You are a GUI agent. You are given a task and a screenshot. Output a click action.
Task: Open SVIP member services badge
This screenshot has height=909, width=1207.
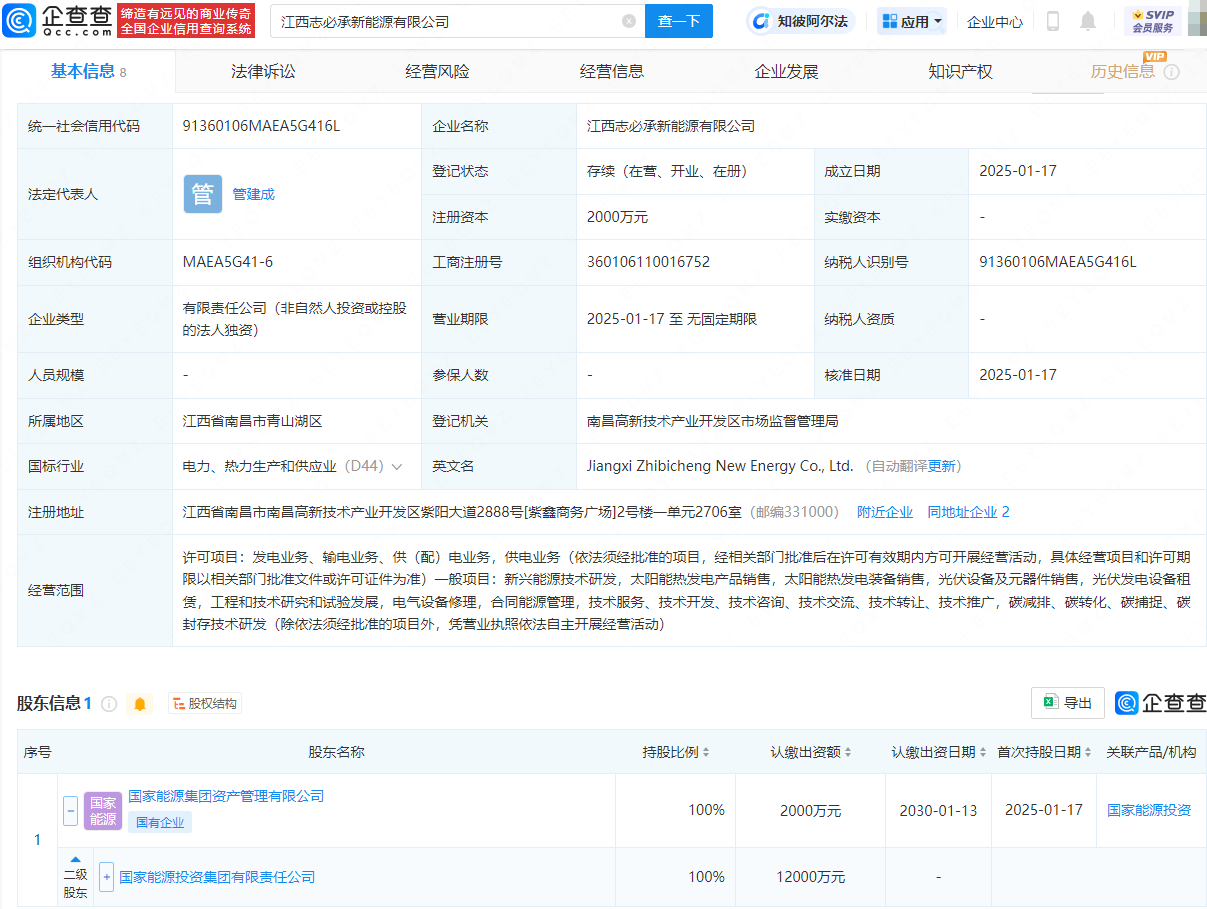pyautogui.click(x=1153, y=21)
